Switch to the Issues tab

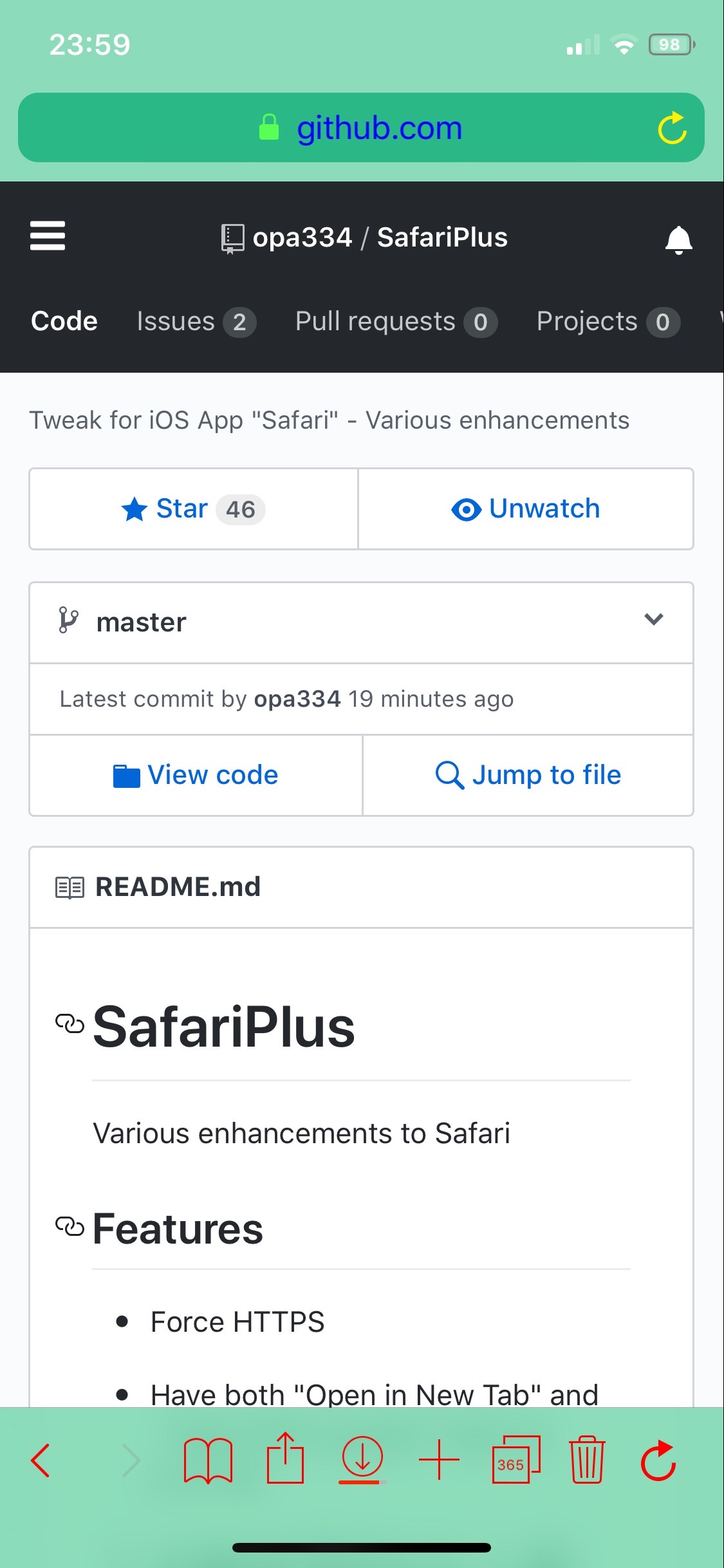[x=196, y=321]
